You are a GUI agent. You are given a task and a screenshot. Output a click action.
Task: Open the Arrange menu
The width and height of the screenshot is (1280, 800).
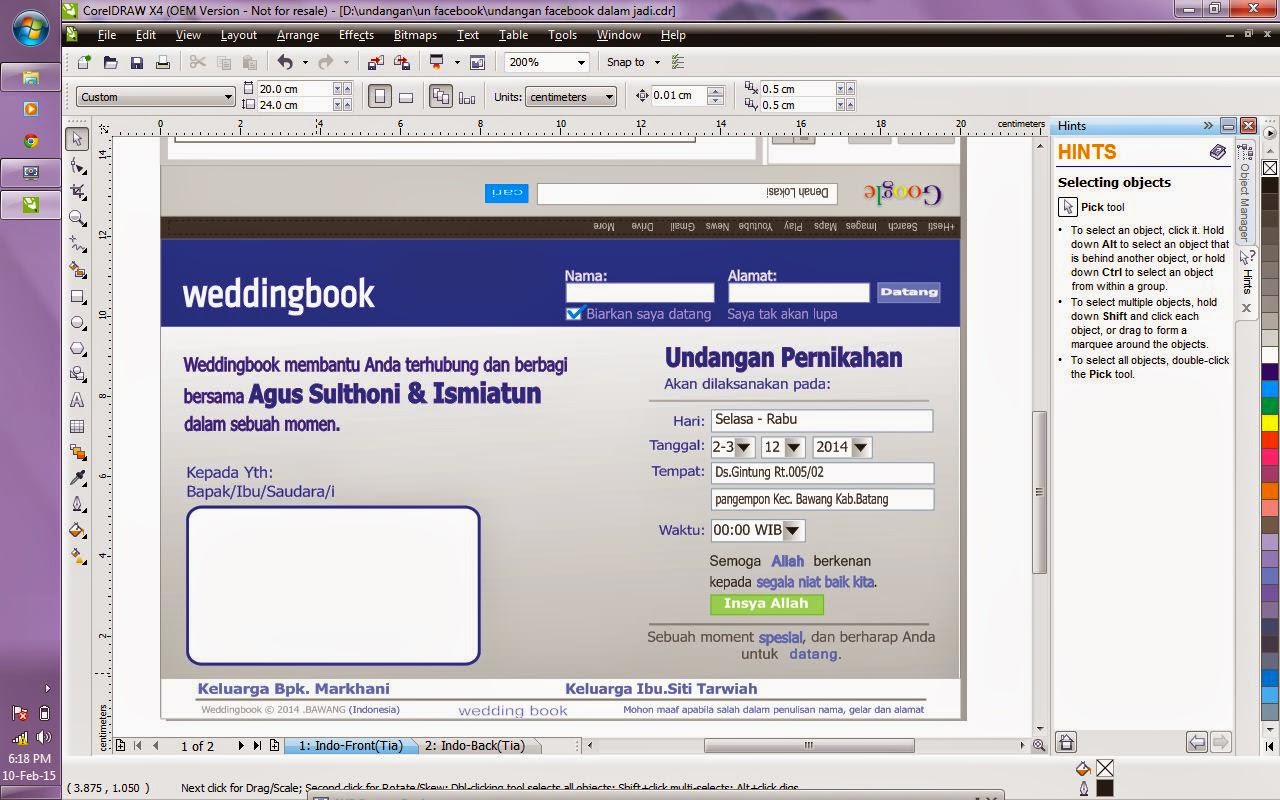pos(298,35)
